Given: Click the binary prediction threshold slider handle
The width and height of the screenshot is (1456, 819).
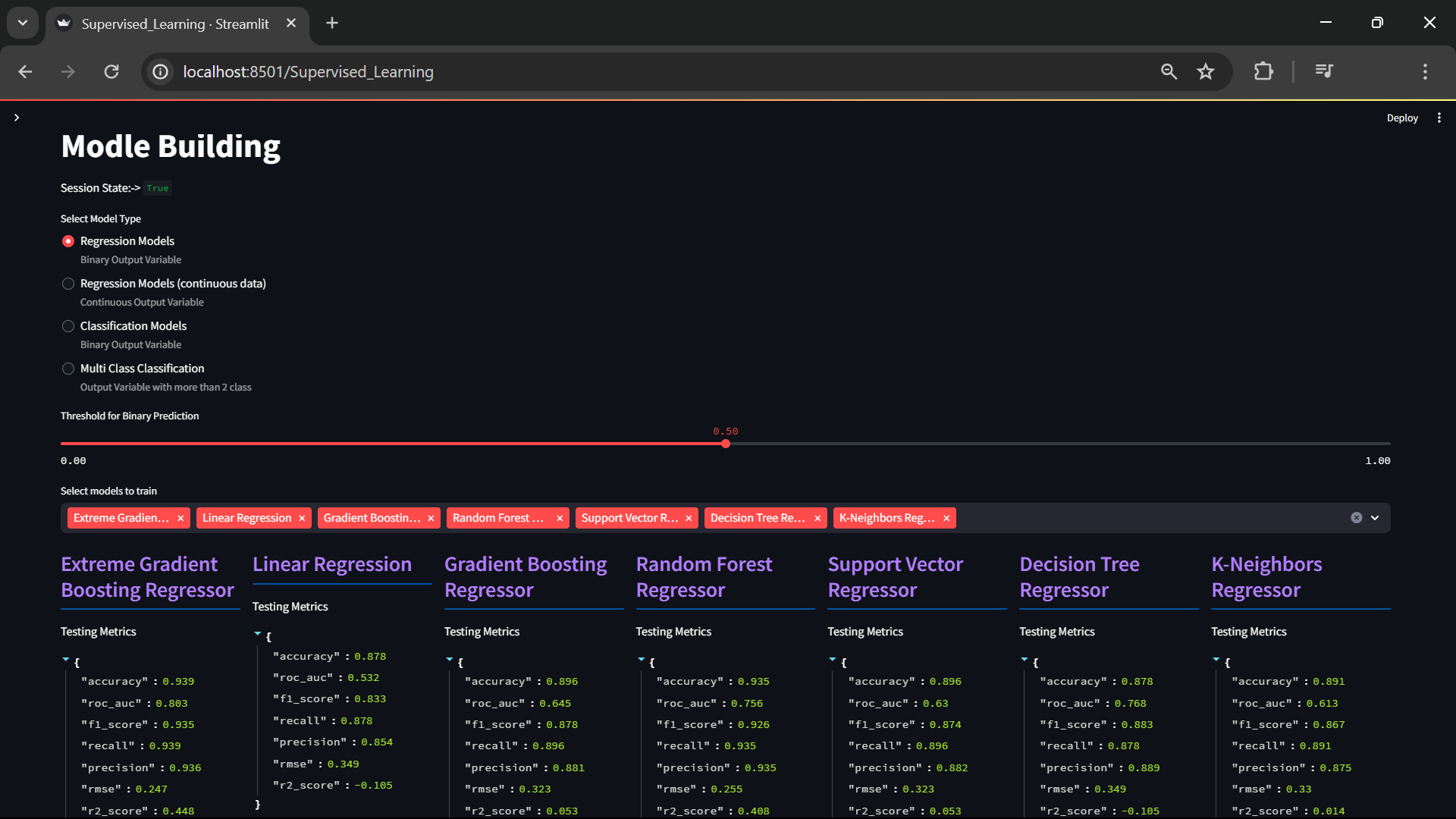Looking at the screenshot, I should pyautogui.click(x=726, y=444).
